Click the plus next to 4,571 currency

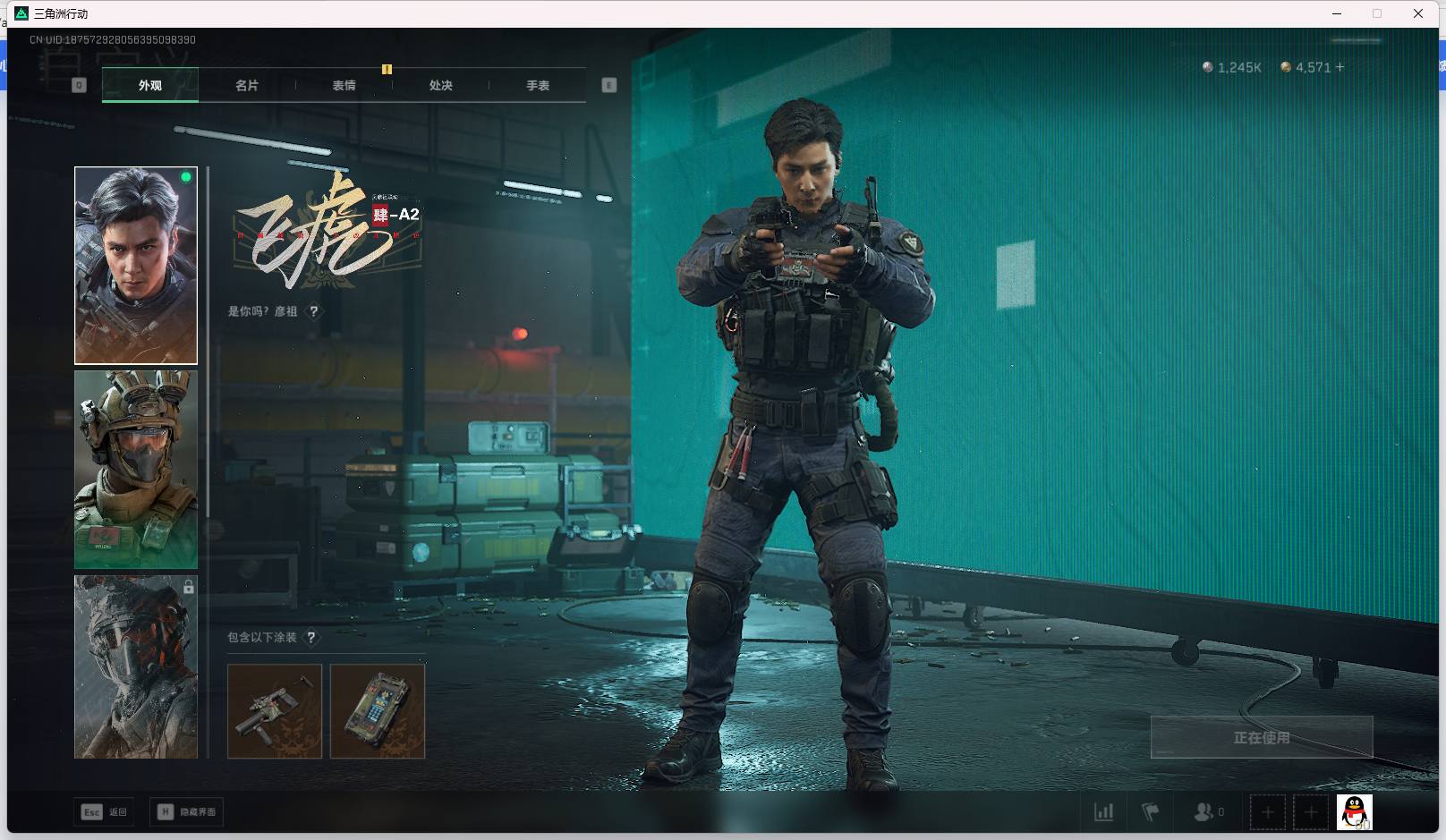point(1340,67)
